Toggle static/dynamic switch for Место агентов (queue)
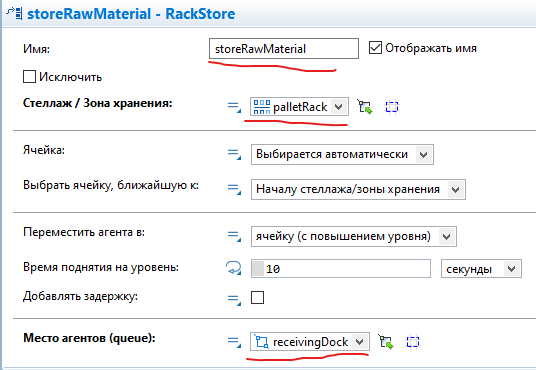The width and height of the screenshot is (536, 370). click(x=234, y=342)
